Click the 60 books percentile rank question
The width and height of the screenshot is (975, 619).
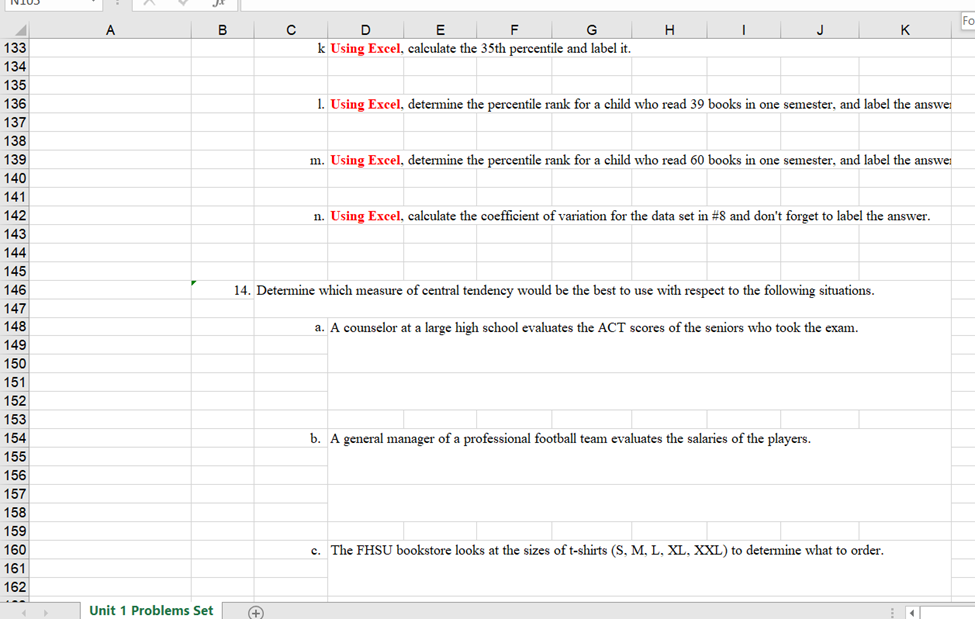click(x=640, y=161)
